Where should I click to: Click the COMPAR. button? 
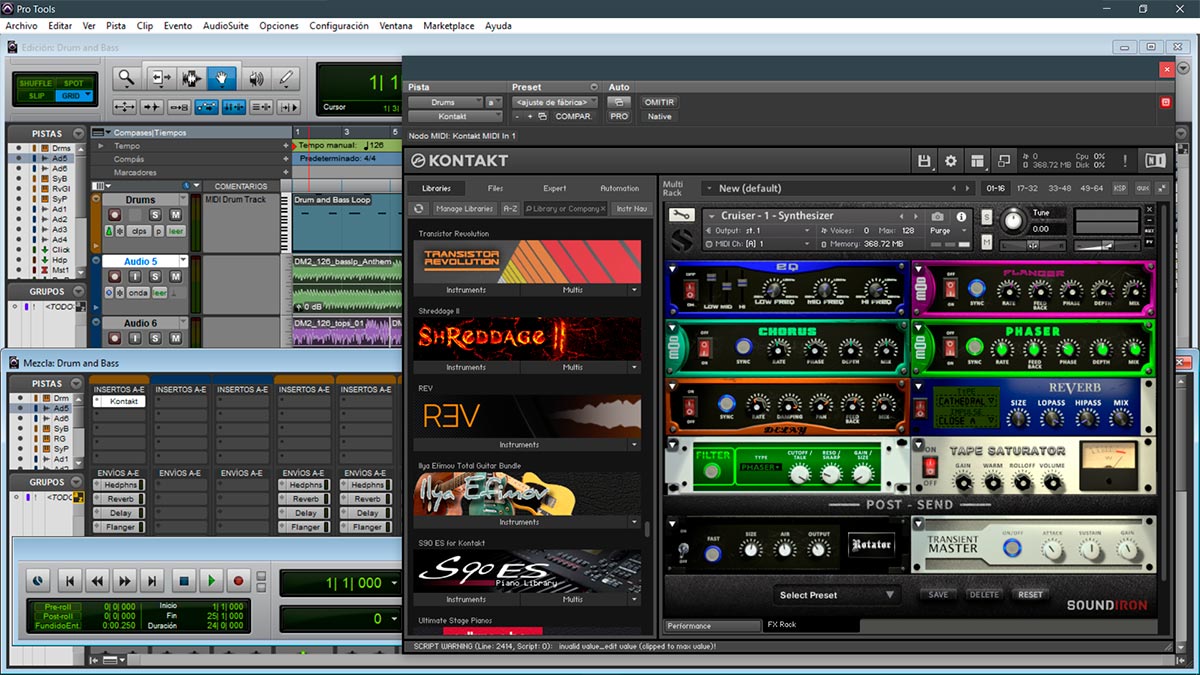[574, 117]
